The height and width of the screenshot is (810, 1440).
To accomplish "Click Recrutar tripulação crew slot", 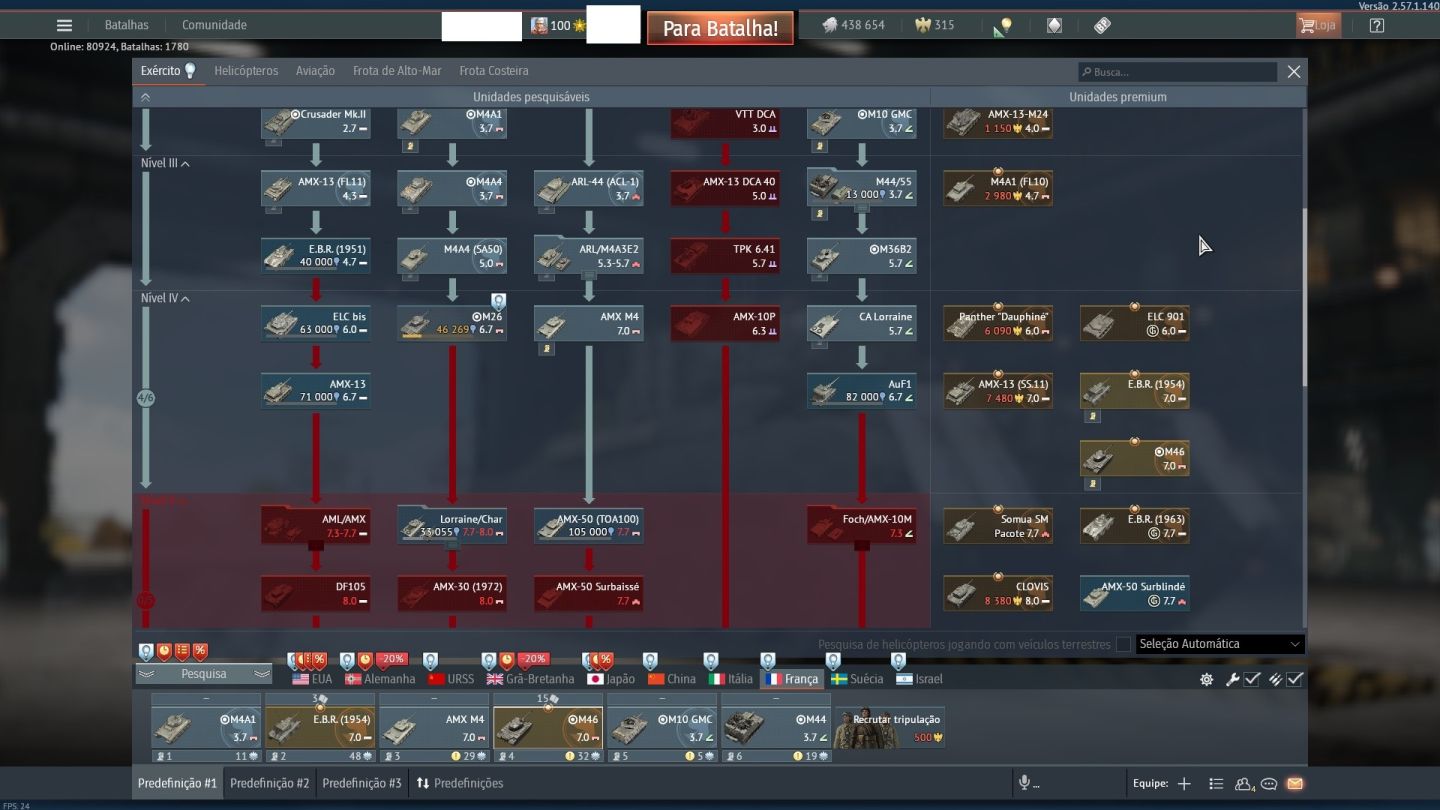I will [x=890, y=729].
